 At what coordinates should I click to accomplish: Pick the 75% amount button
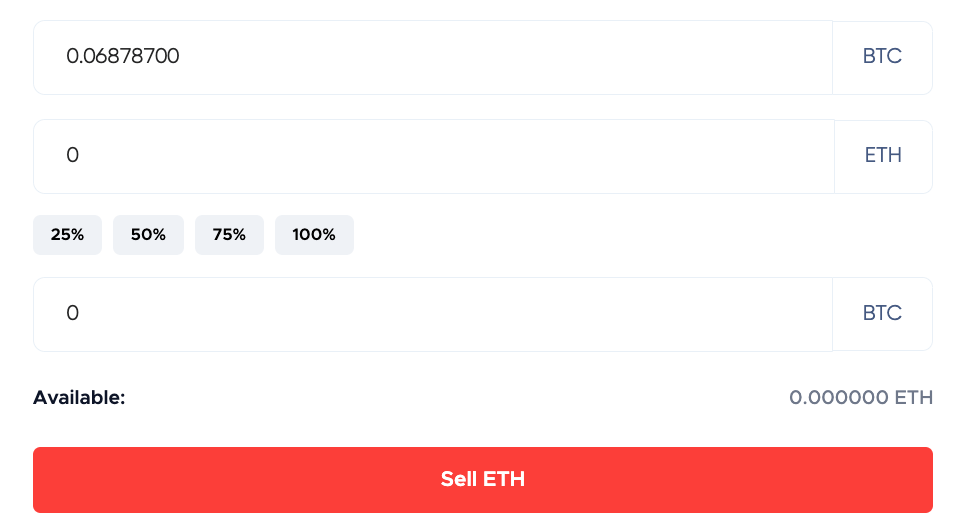point(229,235)
